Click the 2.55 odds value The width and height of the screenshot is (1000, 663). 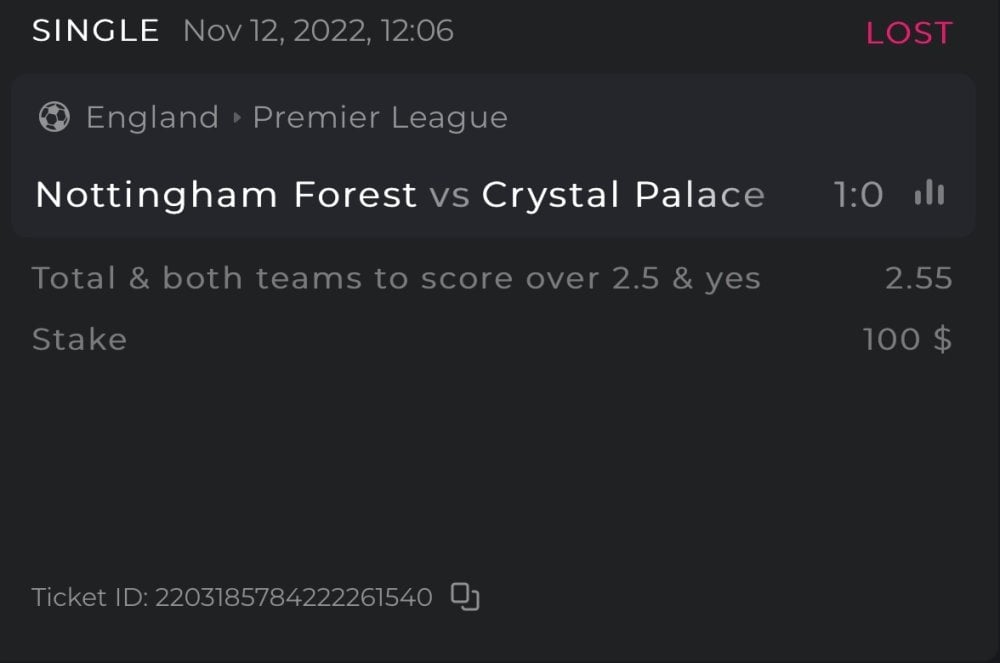918,278
